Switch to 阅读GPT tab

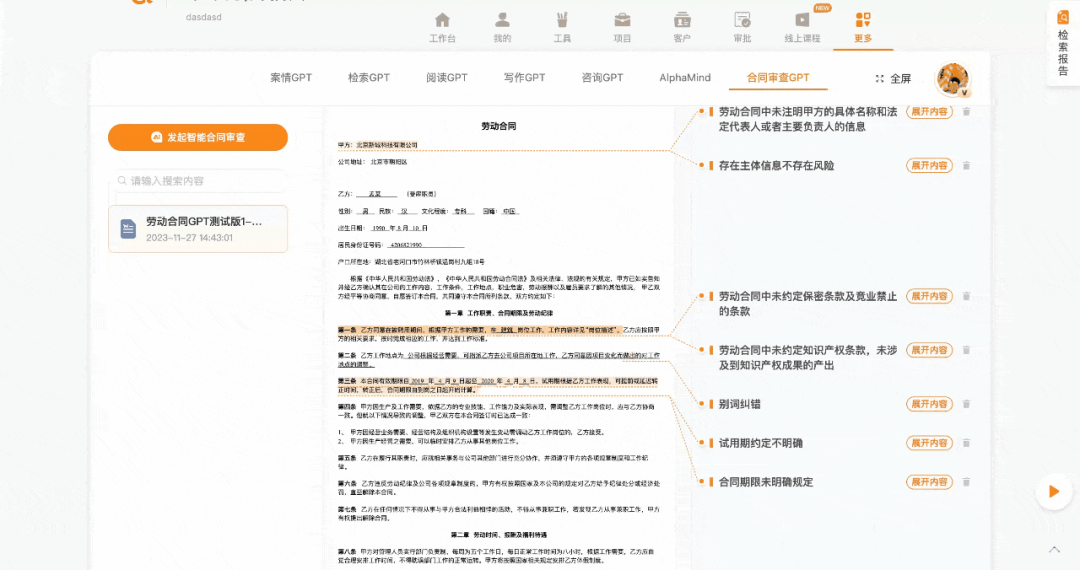pos(446,78)
